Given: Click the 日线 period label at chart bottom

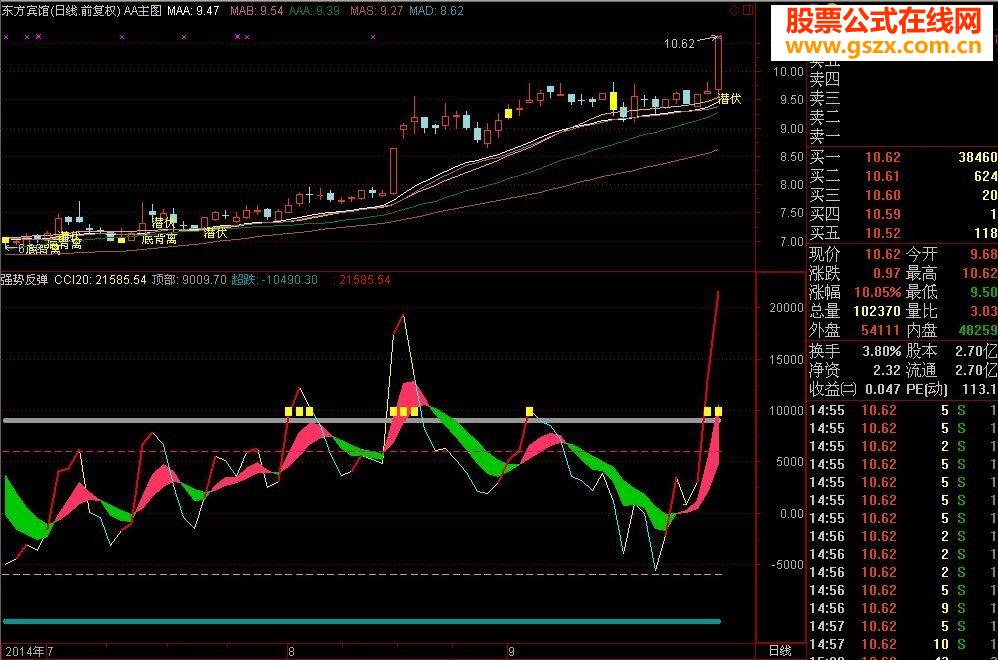Looking at the screenshot, I should tap(780, 650).
